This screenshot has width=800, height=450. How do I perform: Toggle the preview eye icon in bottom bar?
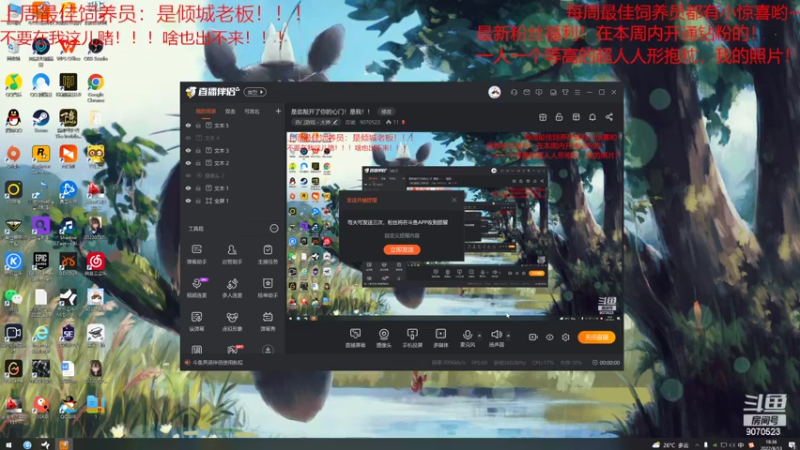[549, 337]
